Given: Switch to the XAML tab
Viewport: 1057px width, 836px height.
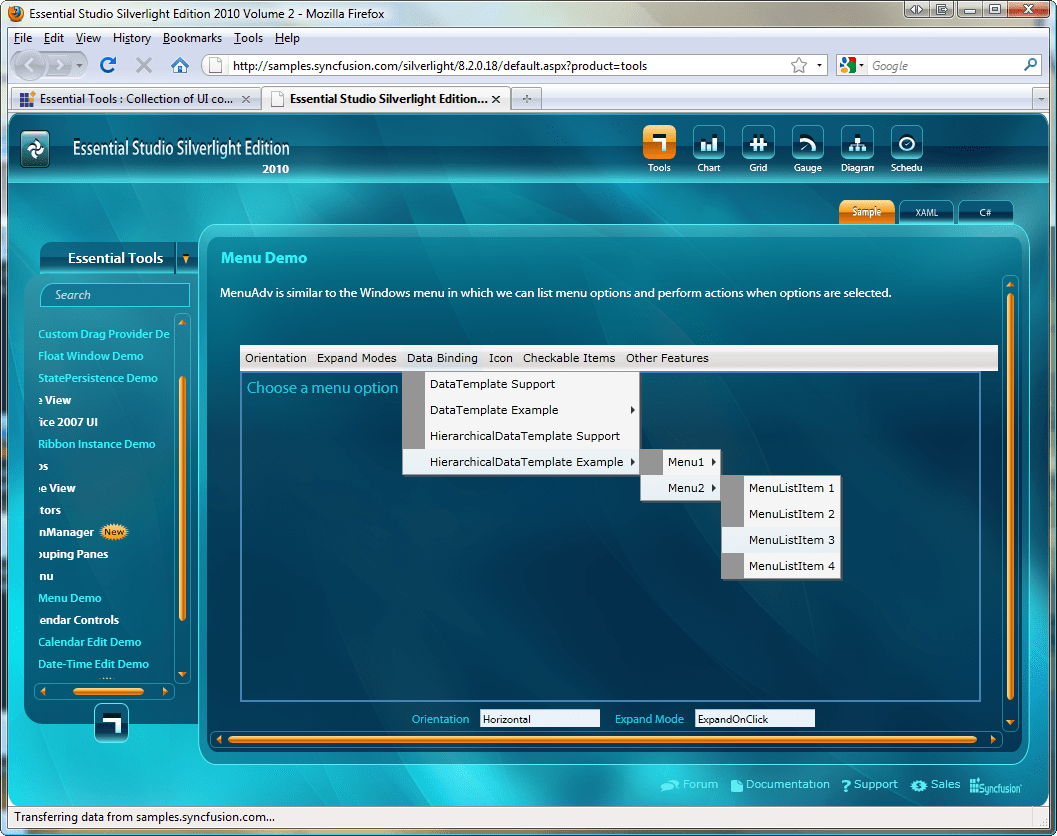Looking at the screenshot, I should (926, 212).
